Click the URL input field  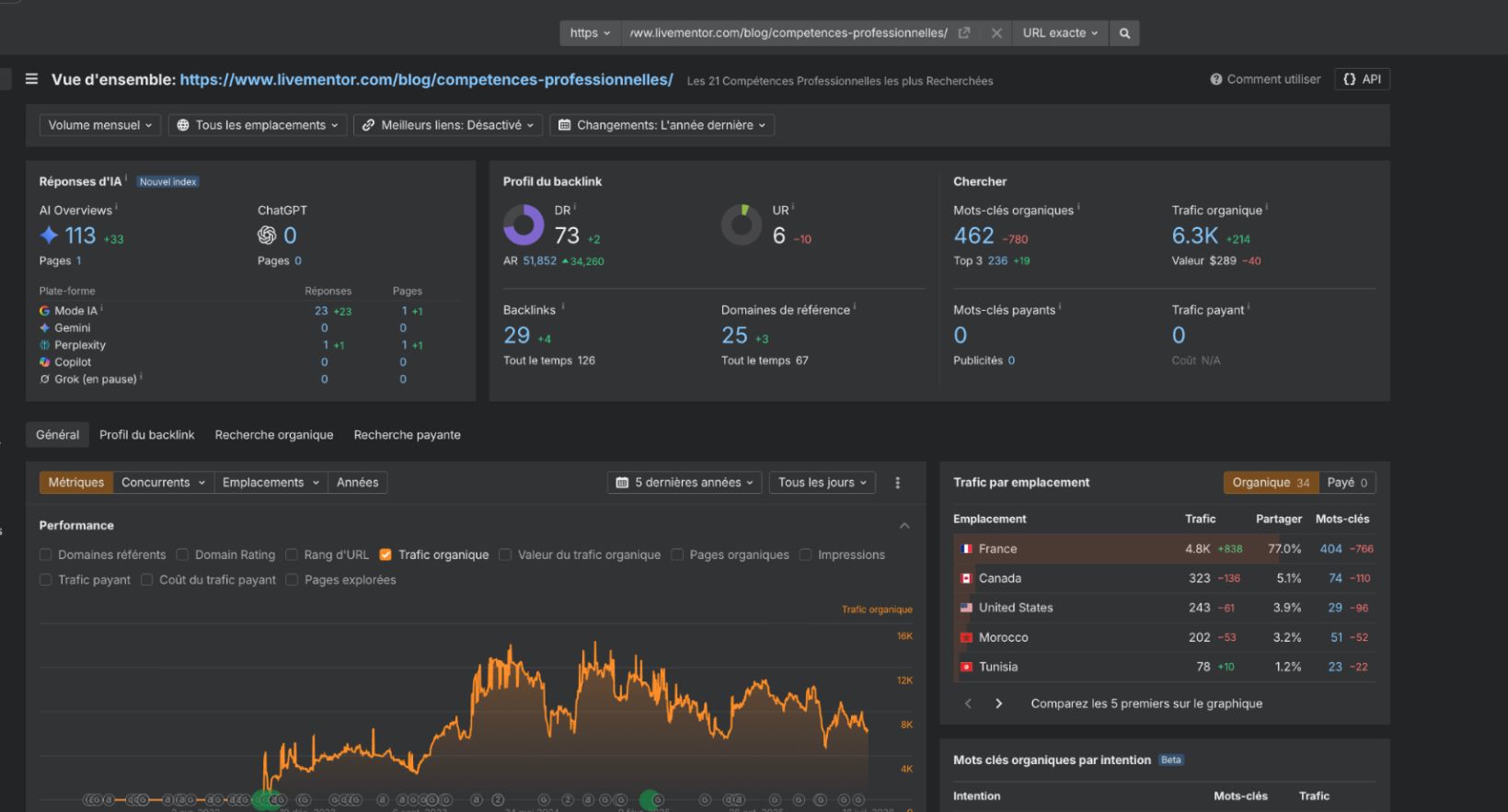(x=789, y=33)
